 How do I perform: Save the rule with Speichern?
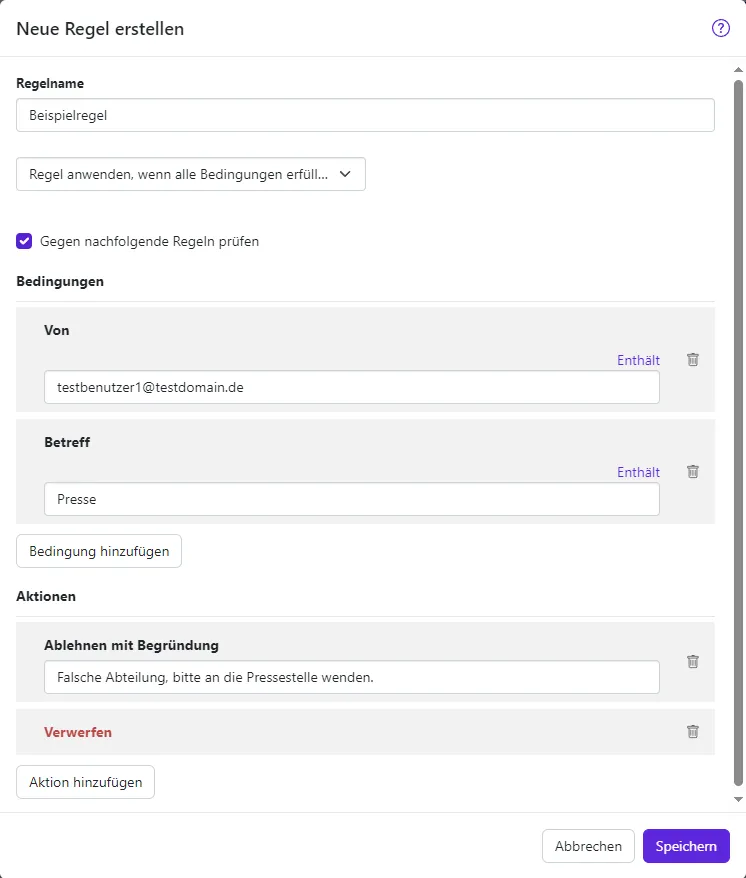tap(686, 846)
